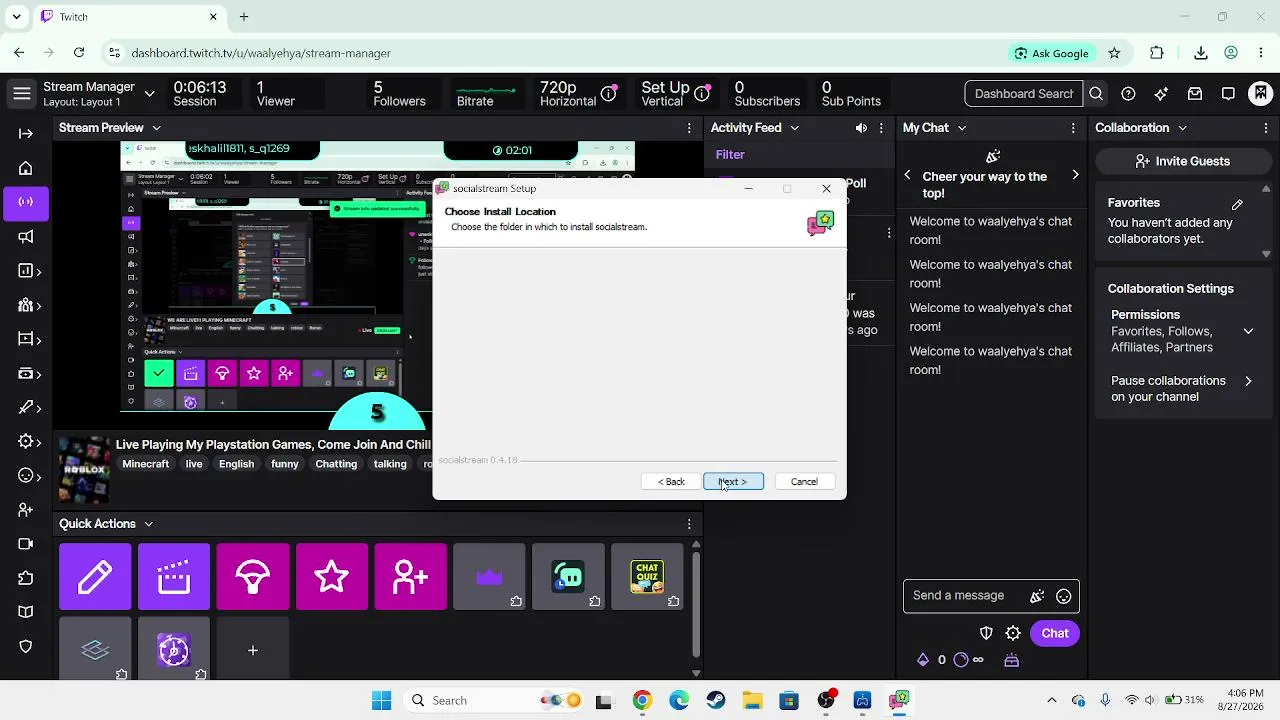Image resolution: width=1280 pixels, height=720 pixels.
Task: Open Google Chrome from the taskbar
Action: point(642,700)
